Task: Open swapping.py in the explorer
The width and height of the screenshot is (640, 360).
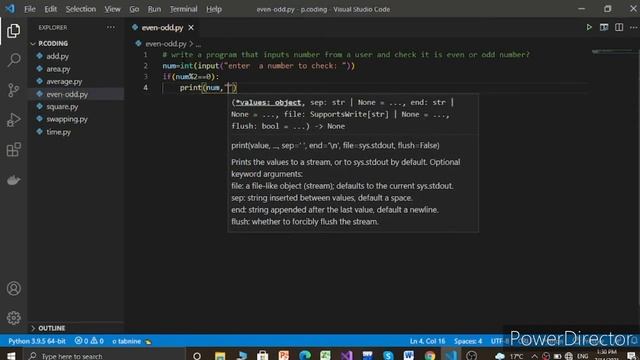Action: tap(67, 119)
